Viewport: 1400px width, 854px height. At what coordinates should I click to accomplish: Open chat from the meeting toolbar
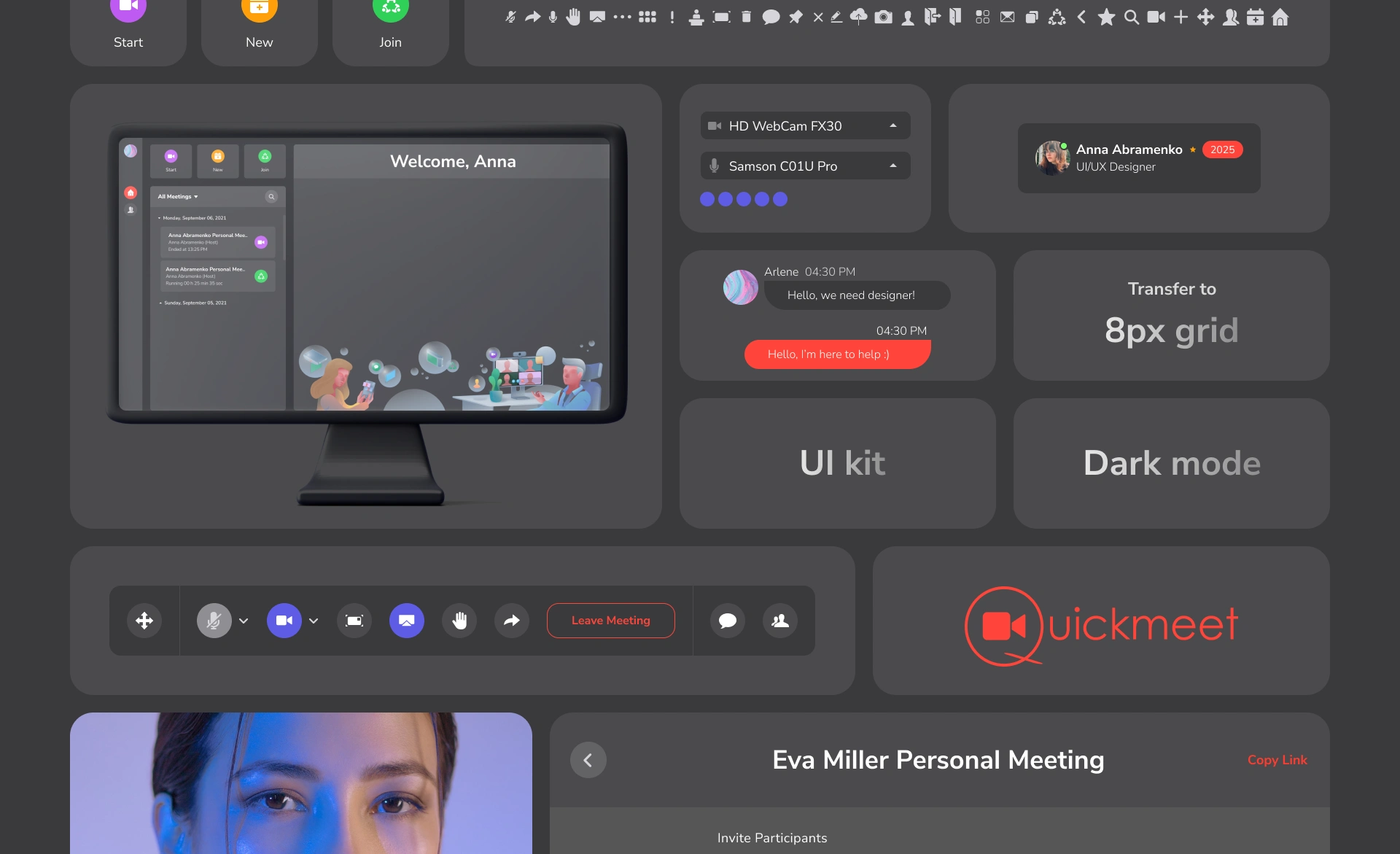727,621
